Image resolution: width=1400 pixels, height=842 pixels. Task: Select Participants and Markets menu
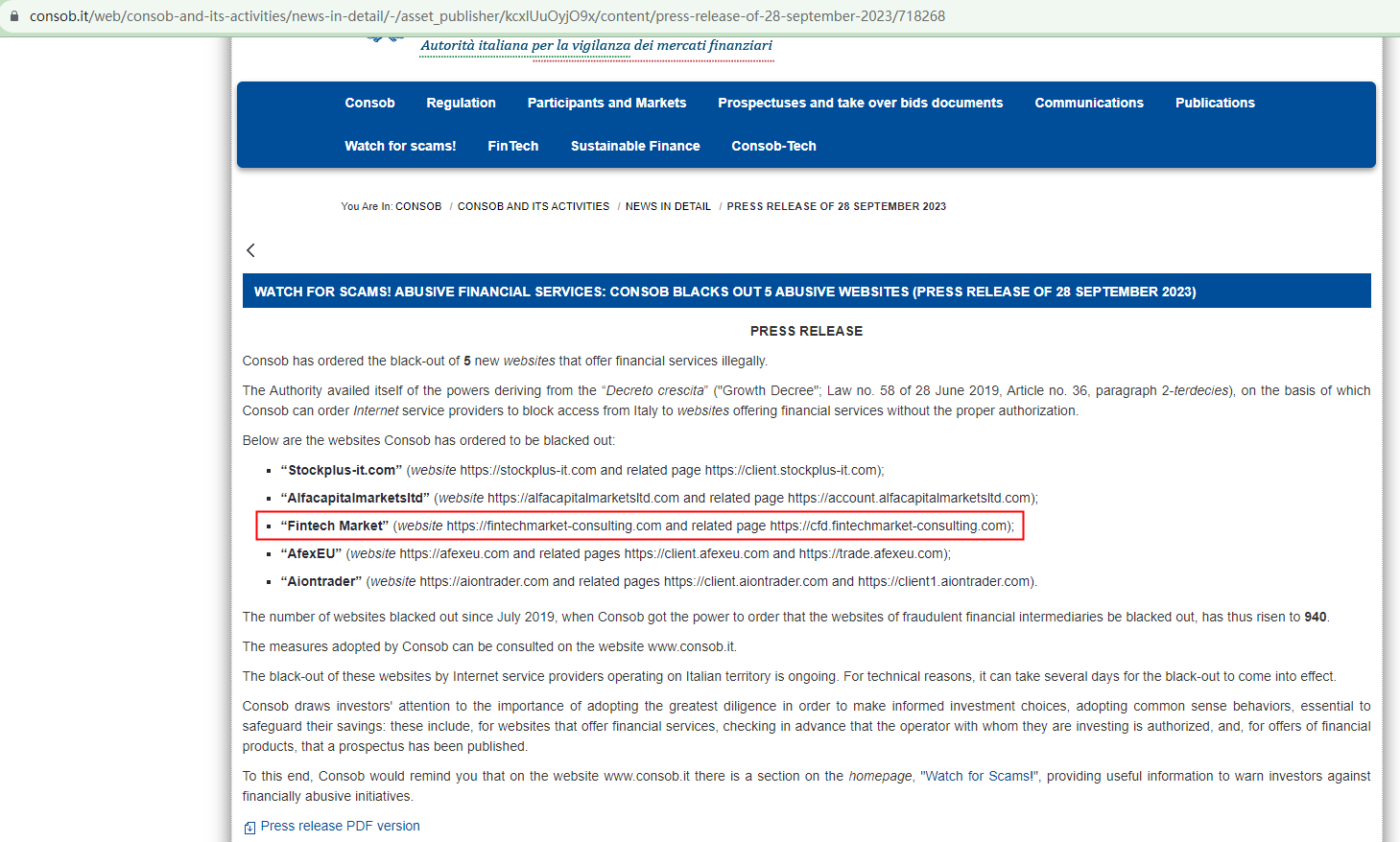click(606, 103)
